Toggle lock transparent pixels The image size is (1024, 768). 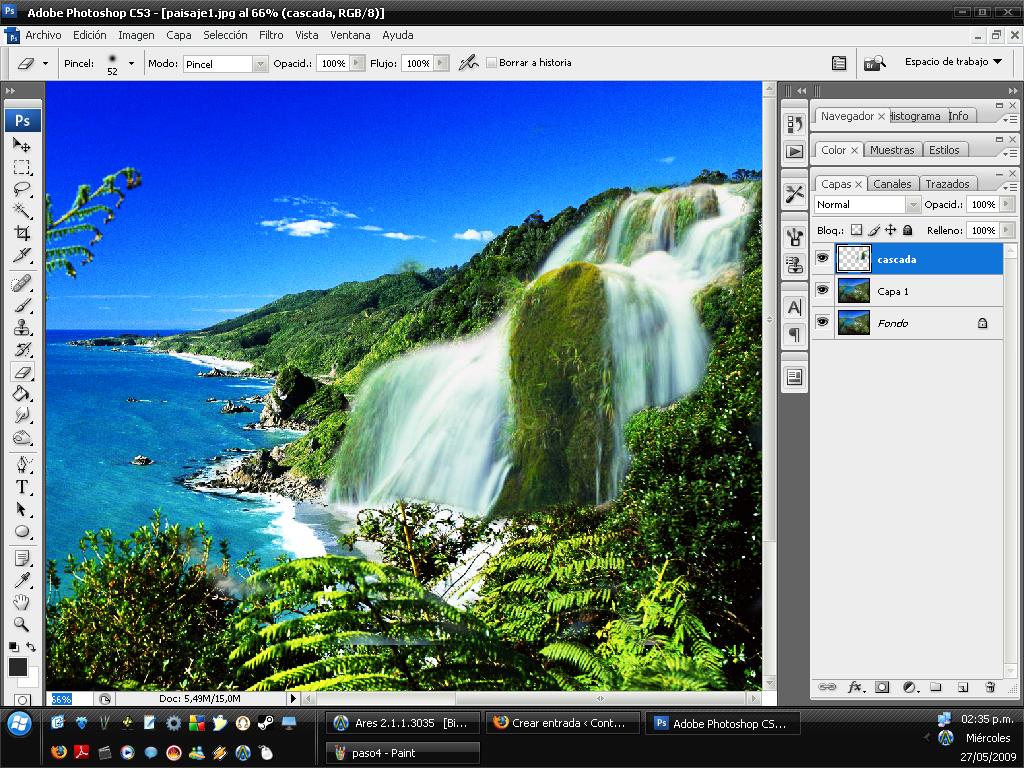coord(856,230)
